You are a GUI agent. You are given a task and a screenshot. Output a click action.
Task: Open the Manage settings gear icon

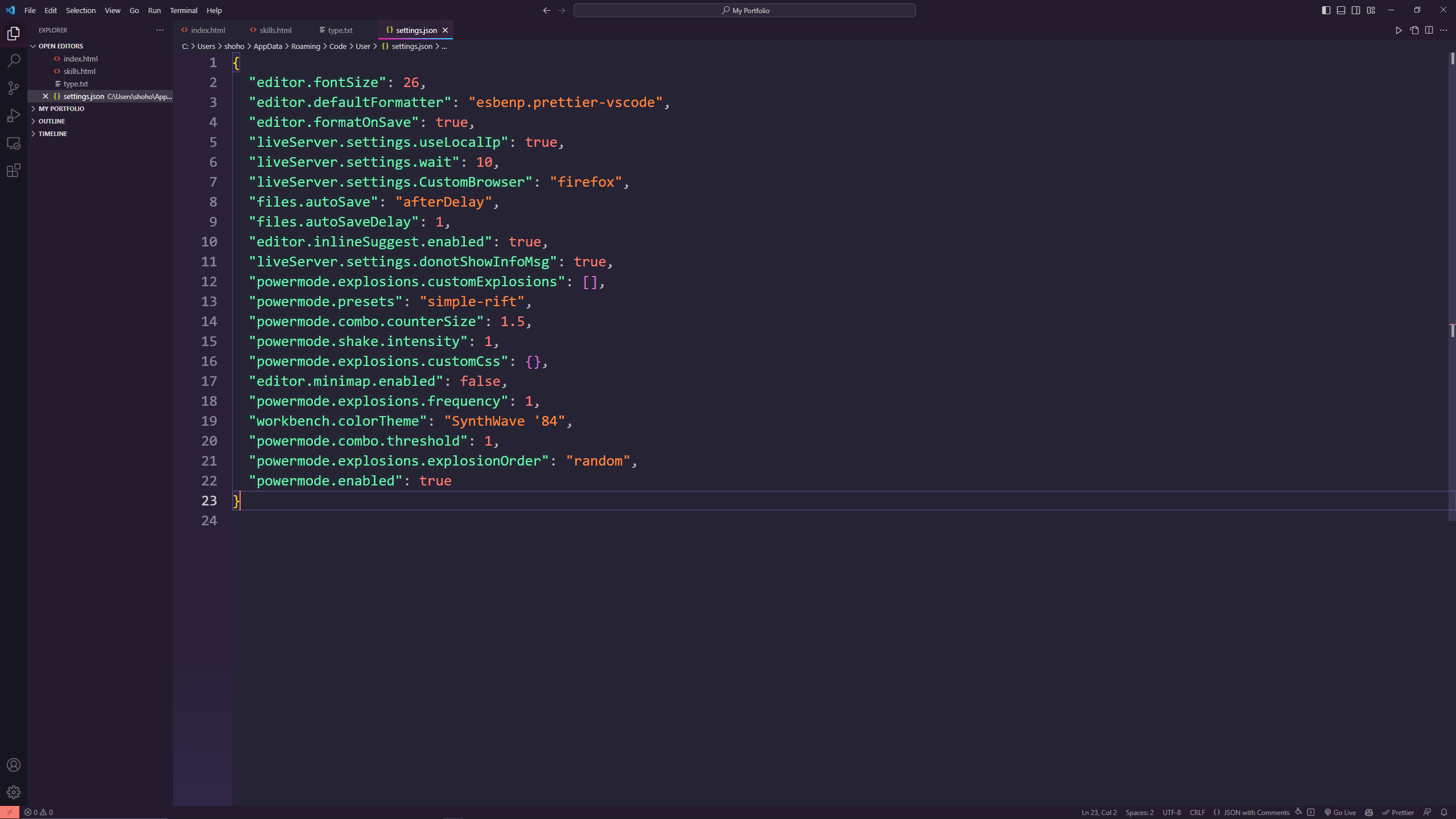(13, 792)
